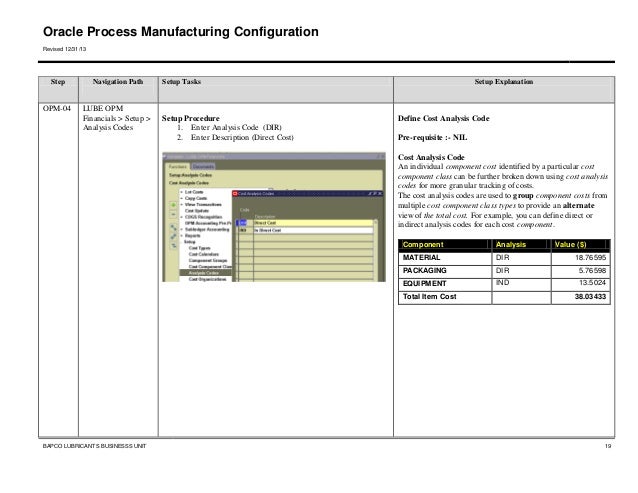Select the Setup tree item
The image size is (638, 493).
click(190, 242)
